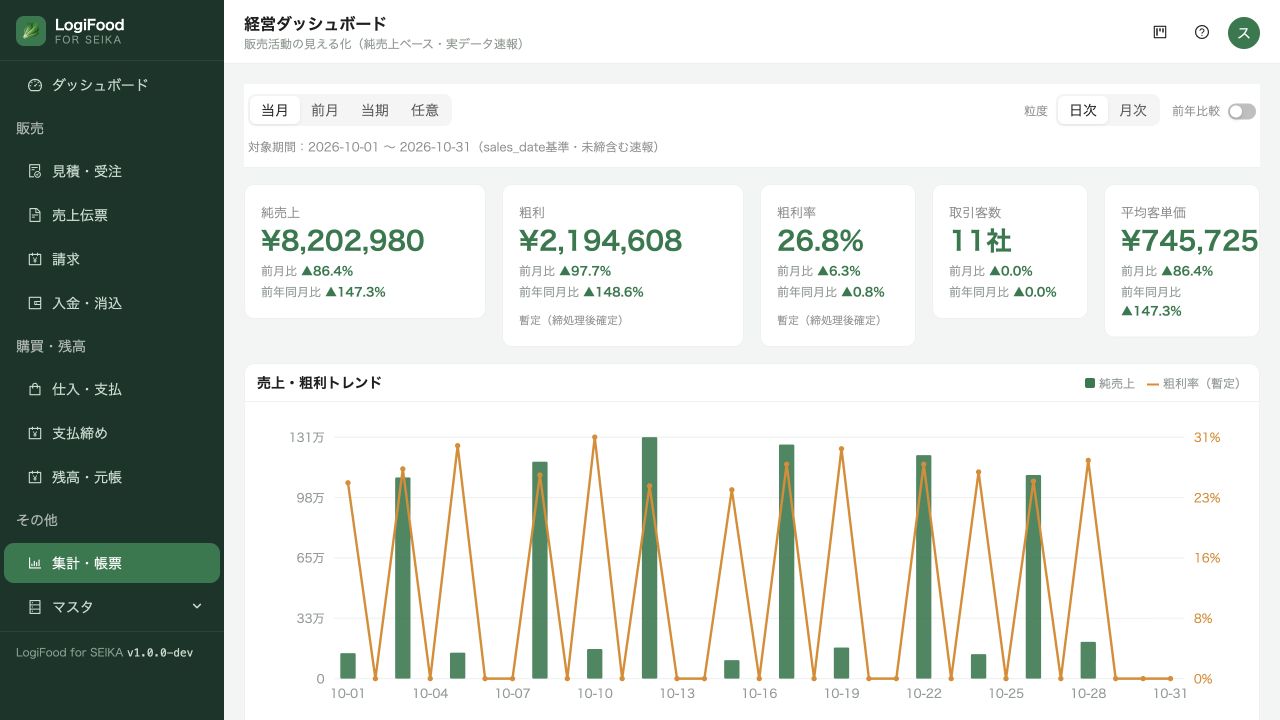Click the 対象期間 date range text

click(x=453, y=147)
